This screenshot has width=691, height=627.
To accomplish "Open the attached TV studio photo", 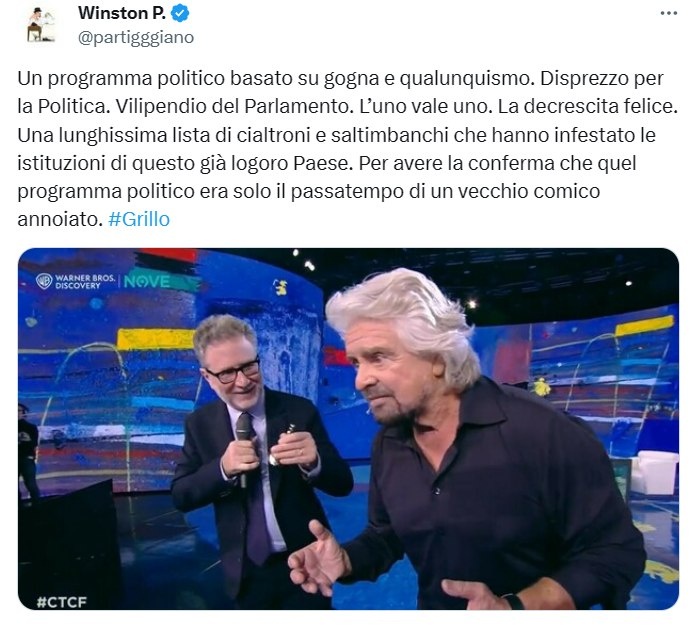I will point(348,429).
